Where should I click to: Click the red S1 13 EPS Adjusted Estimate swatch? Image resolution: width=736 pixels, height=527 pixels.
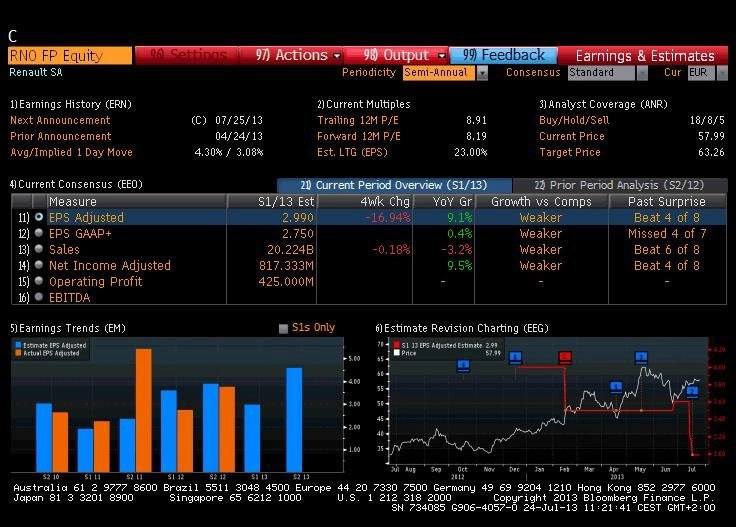click(397, 345)
